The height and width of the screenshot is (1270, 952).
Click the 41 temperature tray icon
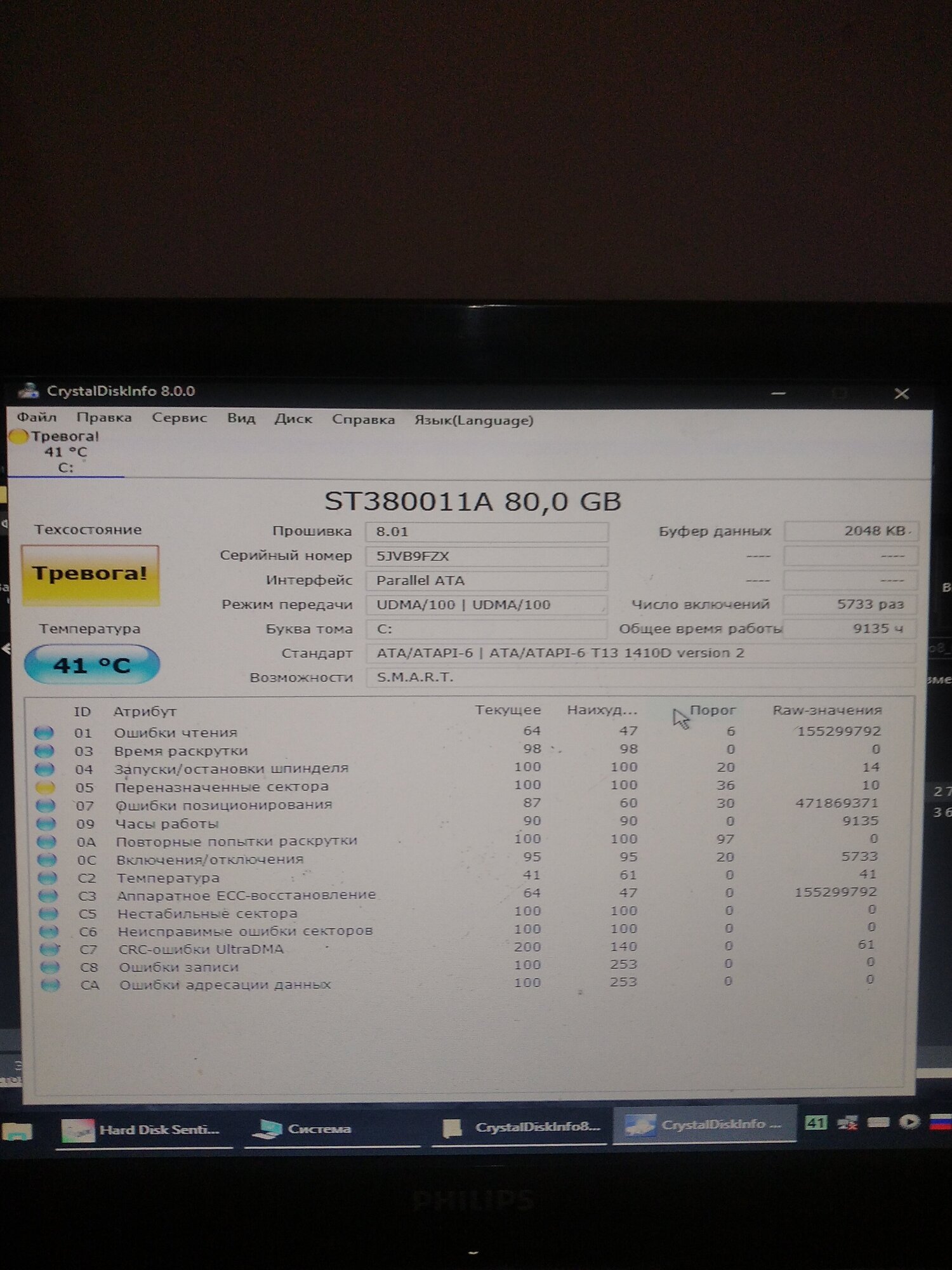click(x=816, y=1123)
